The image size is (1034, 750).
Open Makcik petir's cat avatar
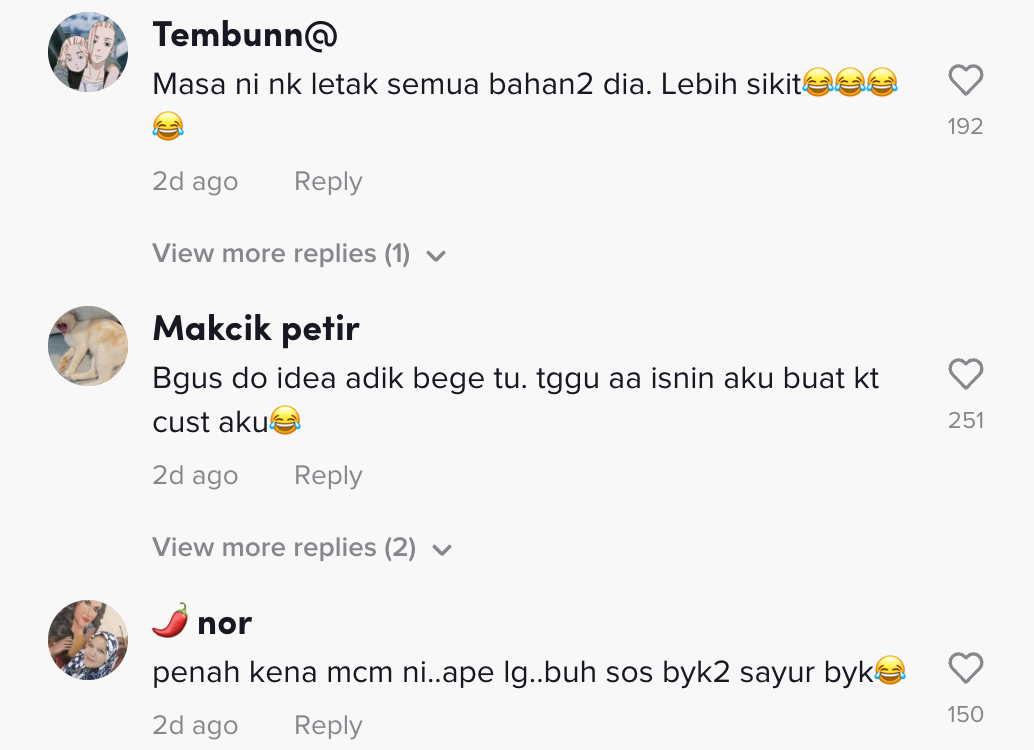[88, 346]
